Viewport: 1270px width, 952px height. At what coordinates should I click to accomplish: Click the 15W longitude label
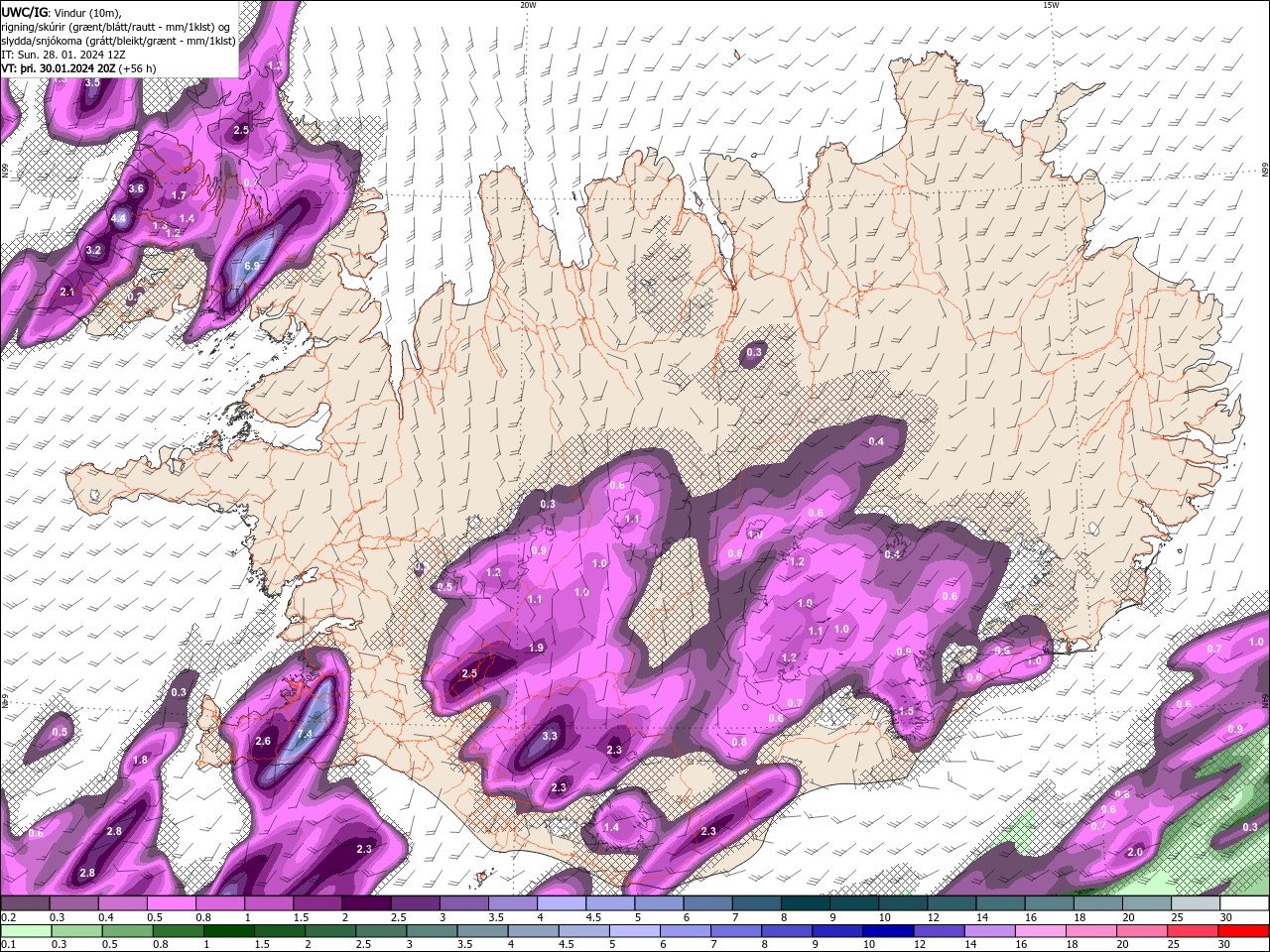coord(1051,5)
